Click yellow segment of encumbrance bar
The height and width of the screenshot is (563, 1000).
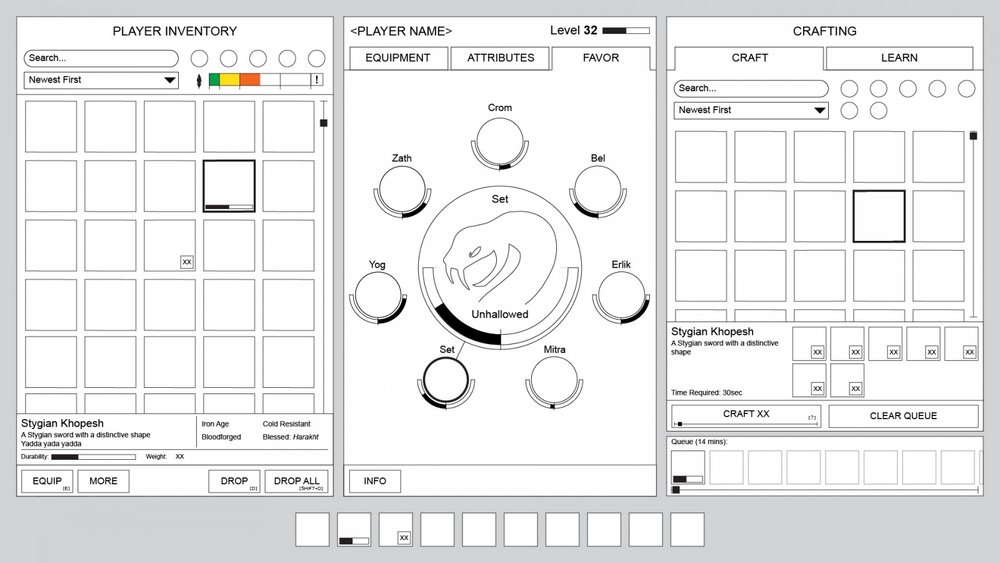click(230, 80)
